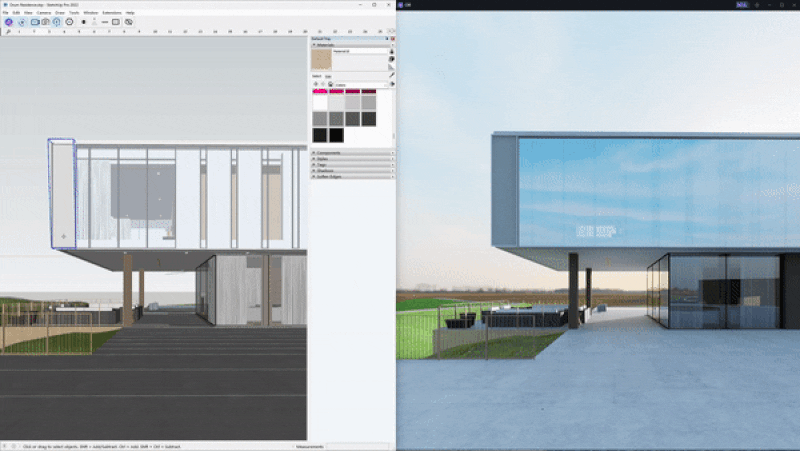Pick the darkest maroon color swatch
This screenshot has height=451, width=800.
tap(369, 91)
